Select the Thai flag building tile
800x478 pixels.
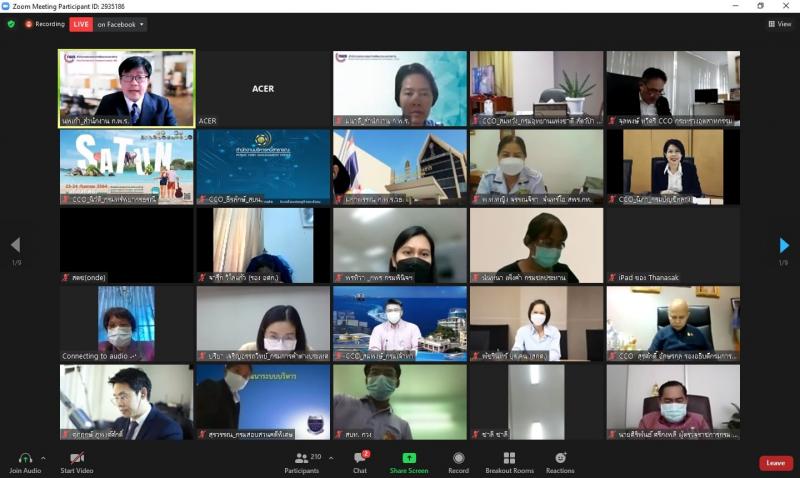coord(400,167)
